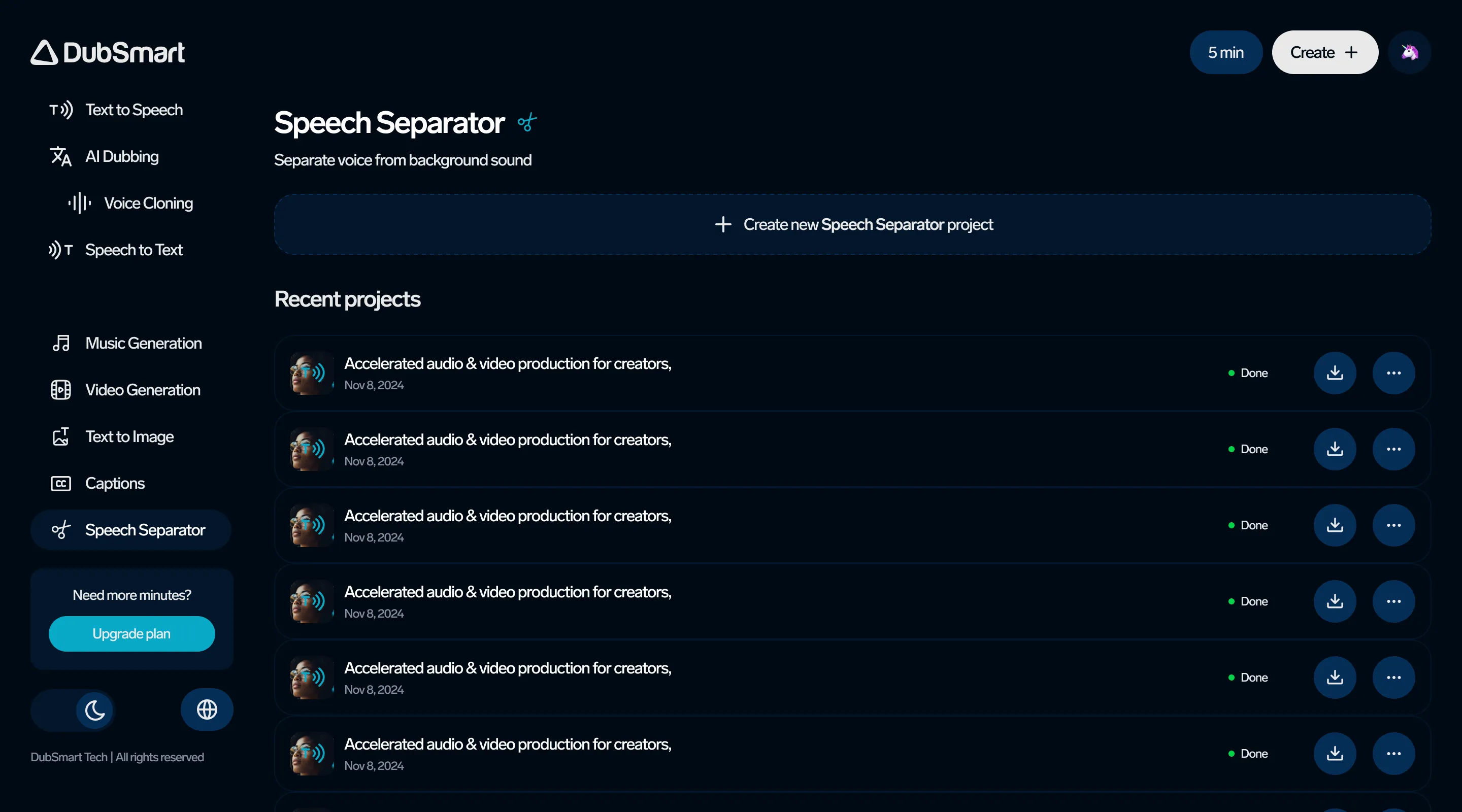Click the 'Need more minutes?' text
Screen dimensions: 1462x812
point(131,595)
